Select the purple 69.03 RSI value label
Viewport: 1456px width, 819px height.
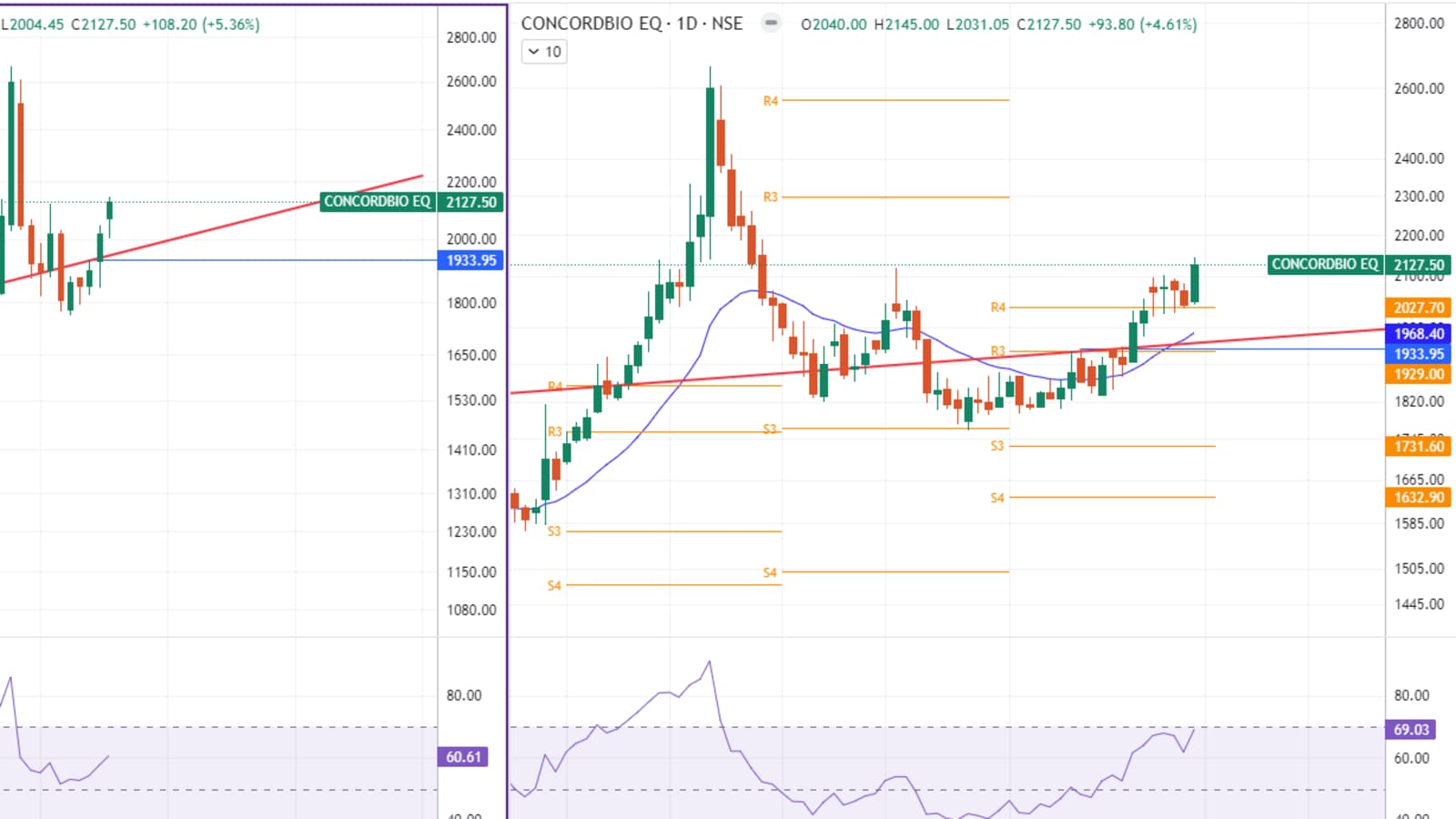[x=1410, y=730]
